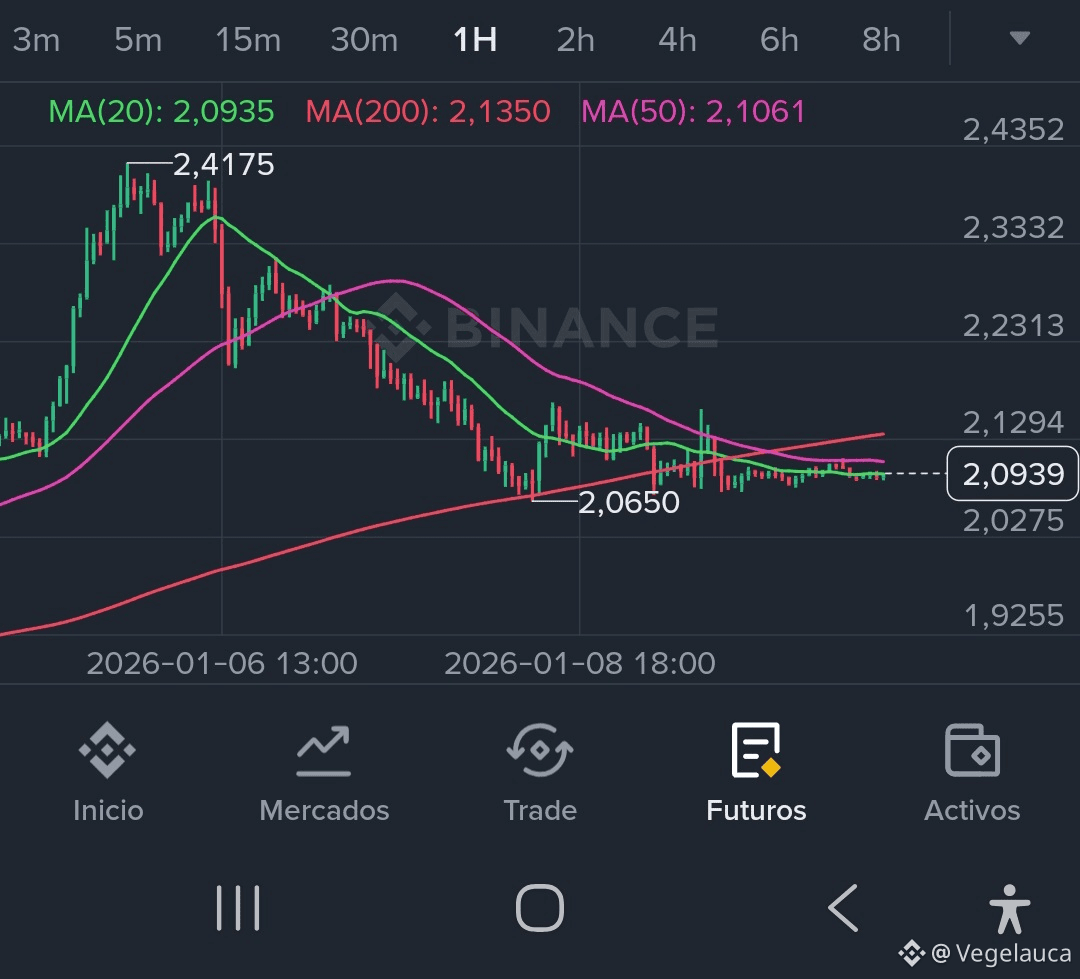The image size is (1080, 979).
Task: Tap the current price tag 2,0939
Action: tap(1012, 474)
